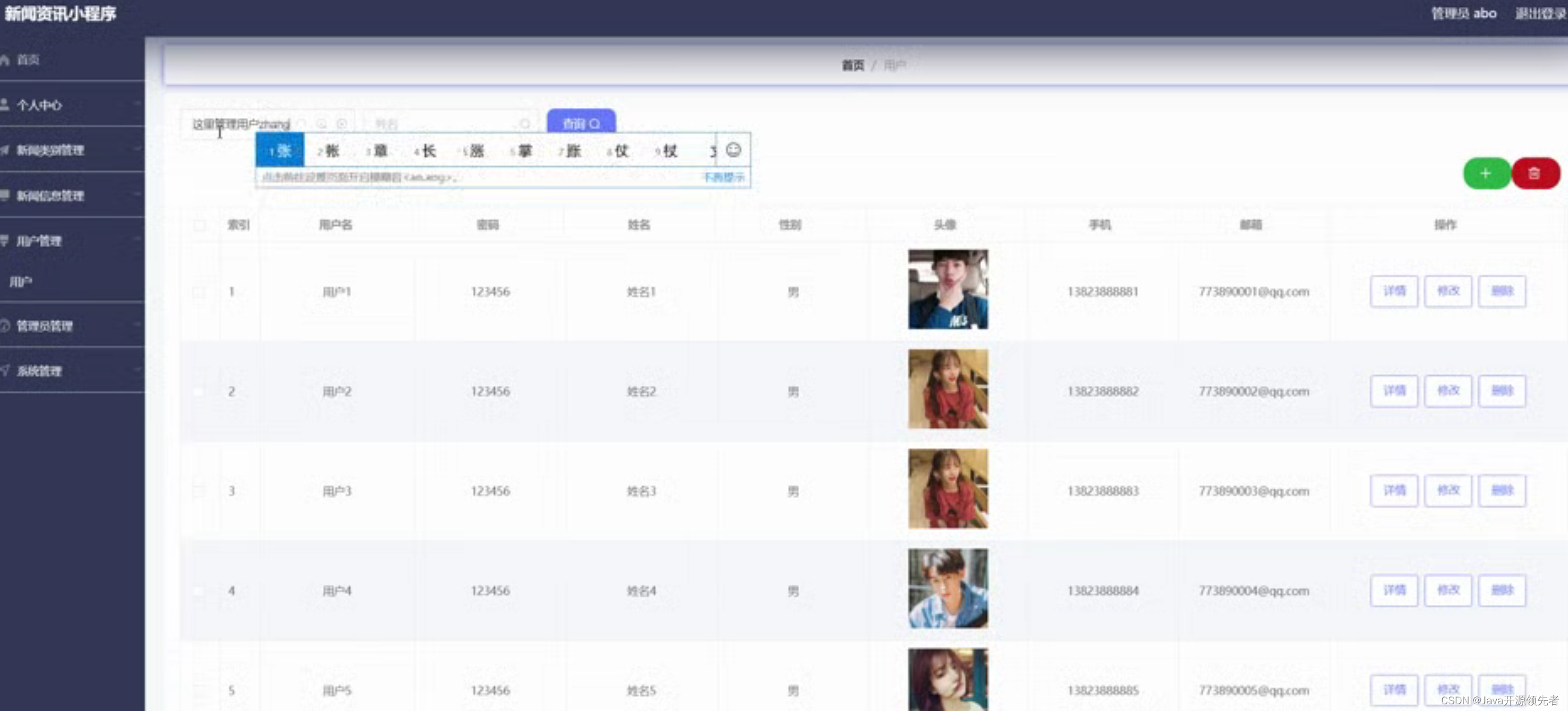Tick the checkbox for row 用户2
The height and width of the screenshot is (711, 1568).
(x=199, y=391)
